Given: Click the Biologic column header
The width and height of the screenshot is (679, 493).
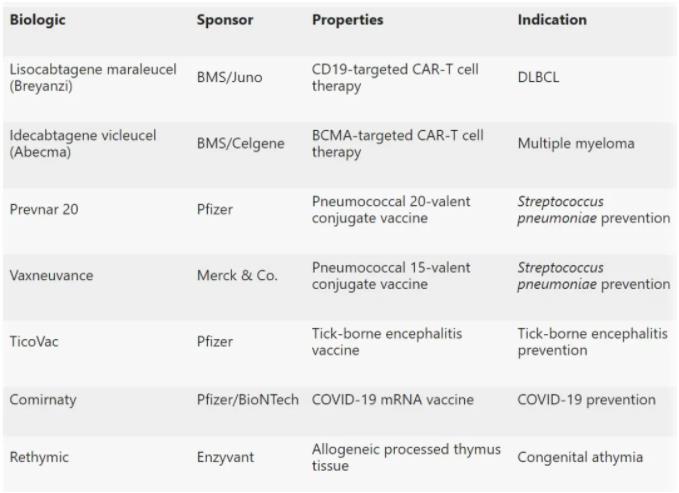Looking at the screenshot, I should point(39,20).
